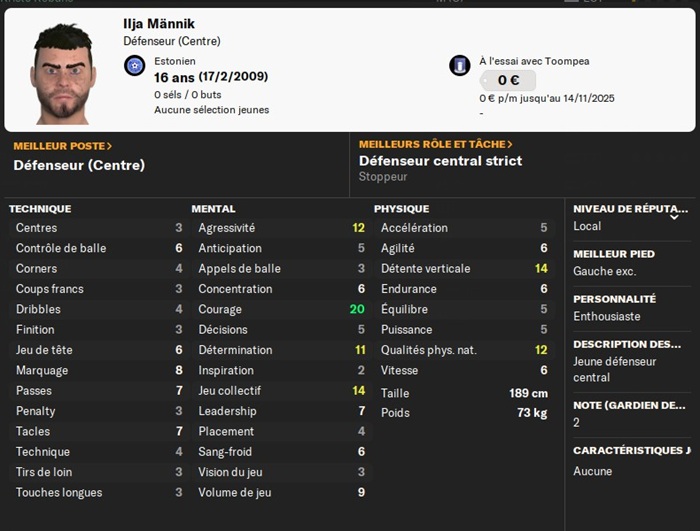Image resolution: width=700 pixels, height=531 pixels.
Task: Expand the Meilleur Poste section
Action: click(x=62, y=146)
